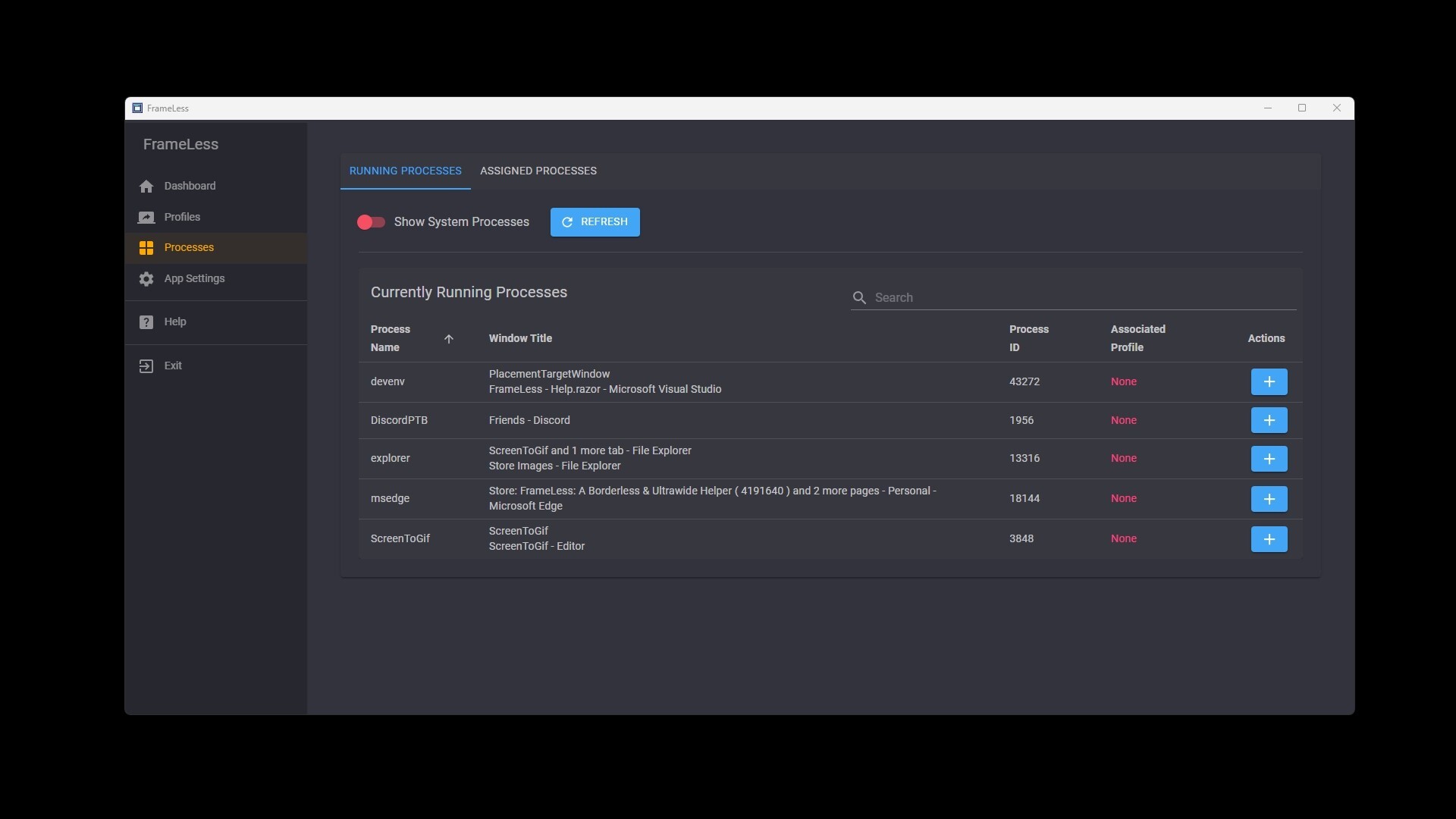Click the sort arrow on Process Name
The height and width of the screenshot is (819, 1456).
(x=448, y=339)
